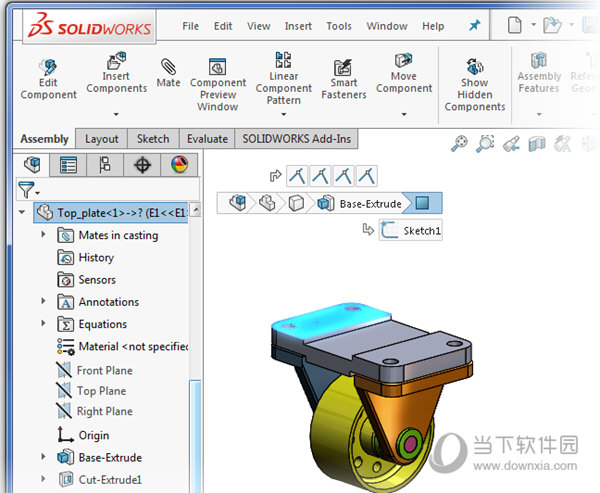
Task: Open DimXpertManager crosshair tab
Action: coord(142,165)
